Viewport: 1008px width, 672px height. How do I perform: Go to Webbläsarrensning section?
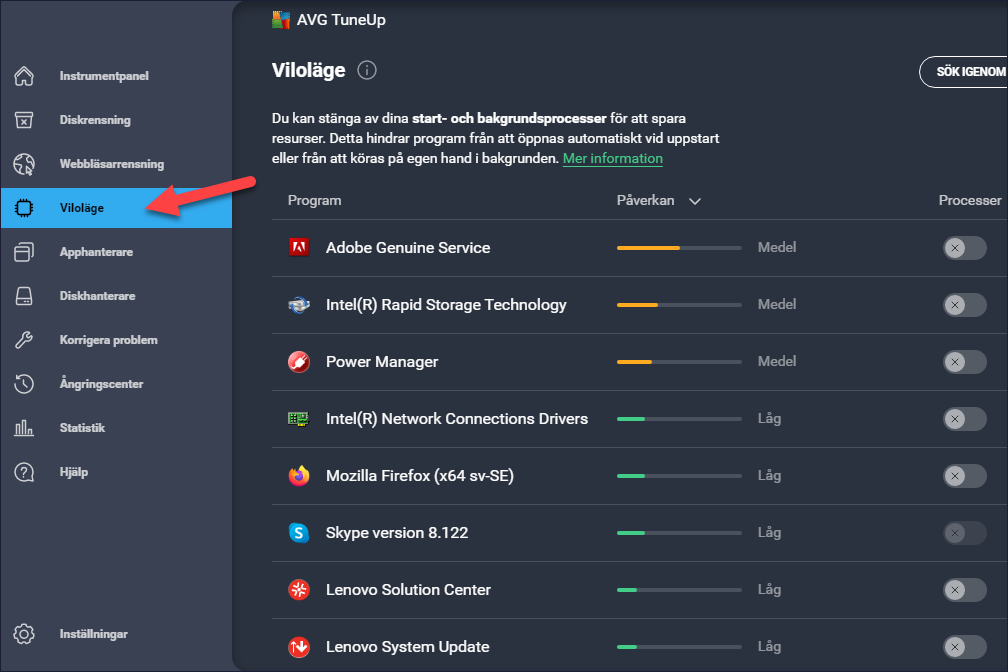coord(112,164)
